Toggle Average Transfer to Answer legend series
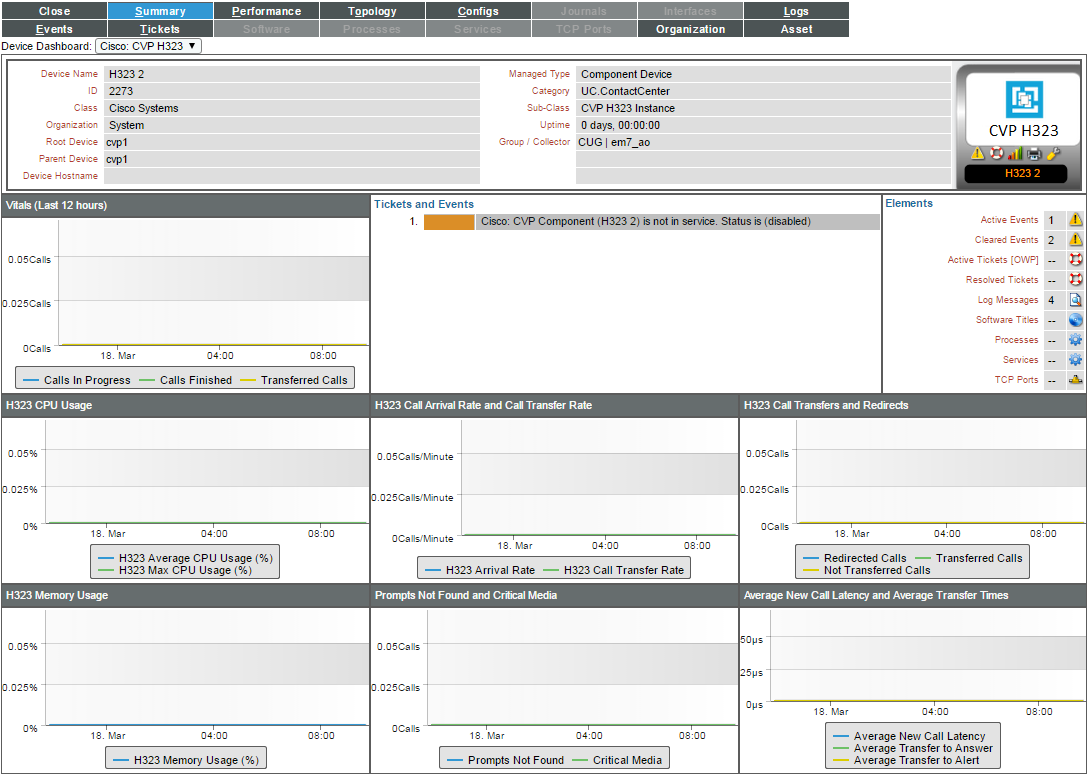Image resolution: width=1088 pixels, height=775 pixels. point(913,748)
